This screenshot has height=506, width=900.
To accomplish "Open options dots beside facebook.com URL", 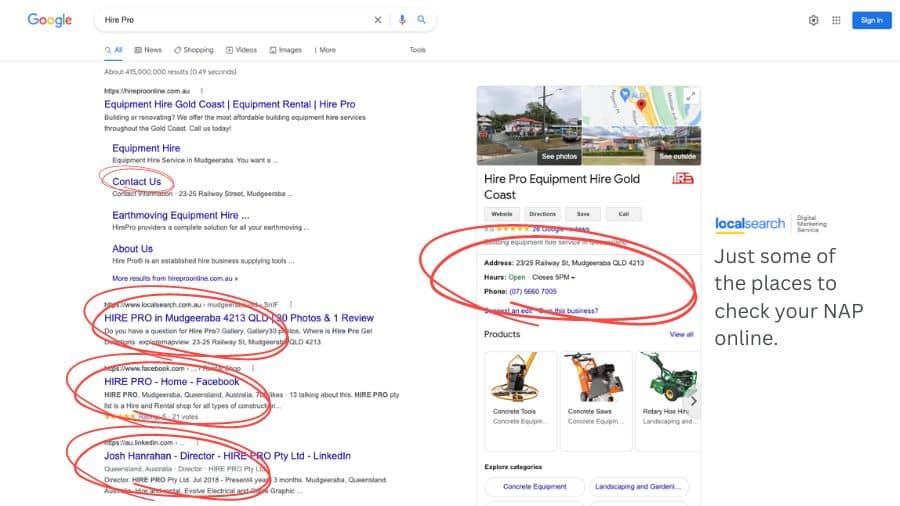I will click(x=253, y=368).
